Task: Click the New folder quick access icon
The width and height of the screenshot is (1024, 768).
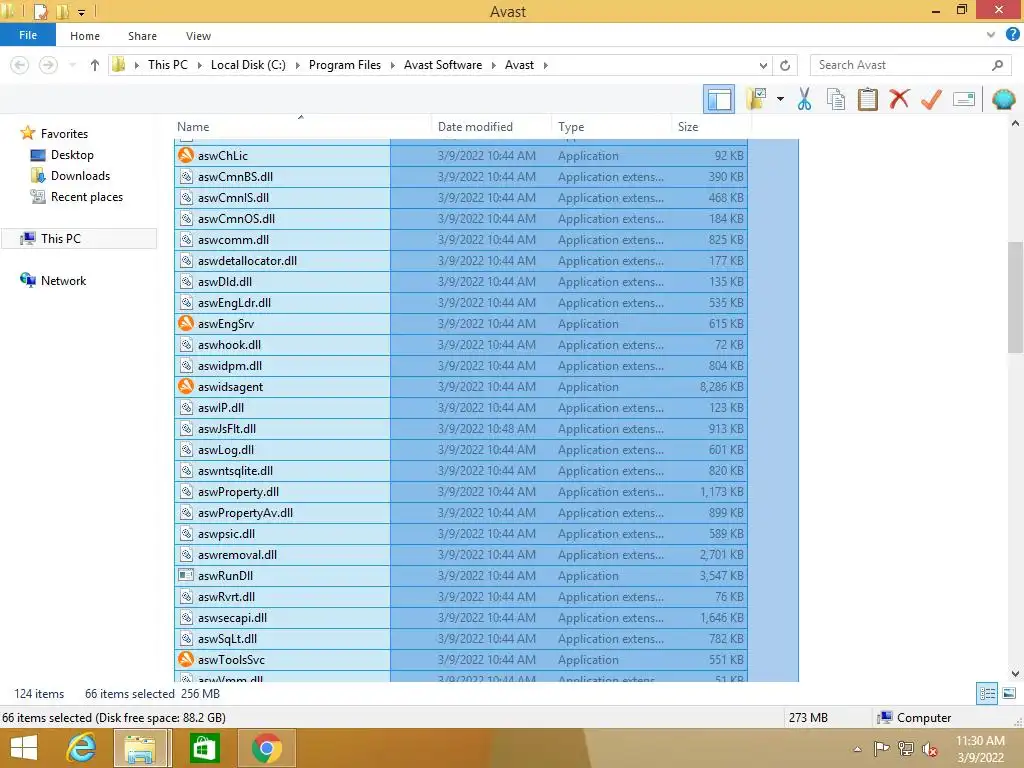Action: pyautogui.click(x=62, y=11)
